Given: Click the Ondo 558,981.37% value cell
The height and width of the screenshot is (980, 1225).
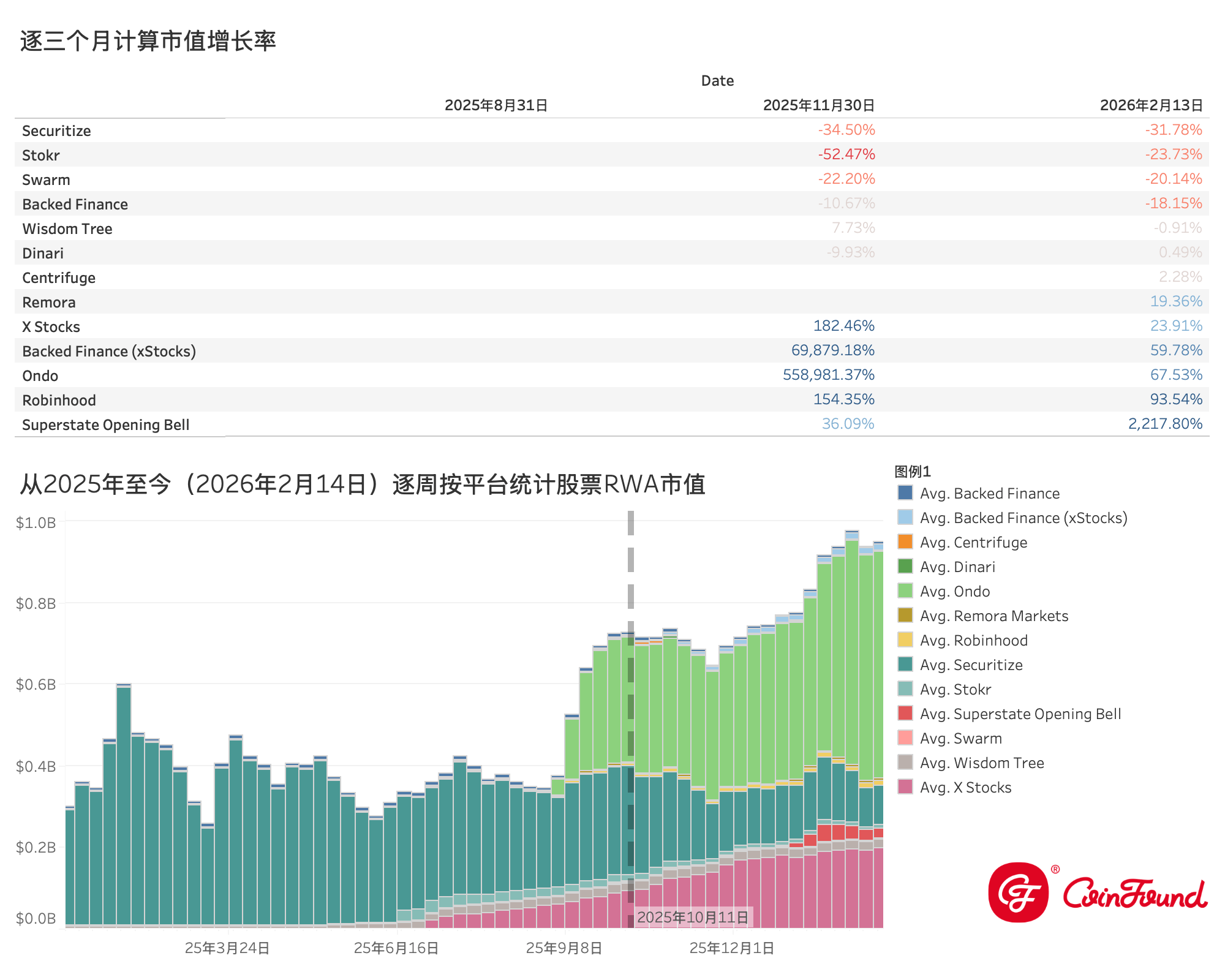Looking at the screenshot, I should [828, 375].
